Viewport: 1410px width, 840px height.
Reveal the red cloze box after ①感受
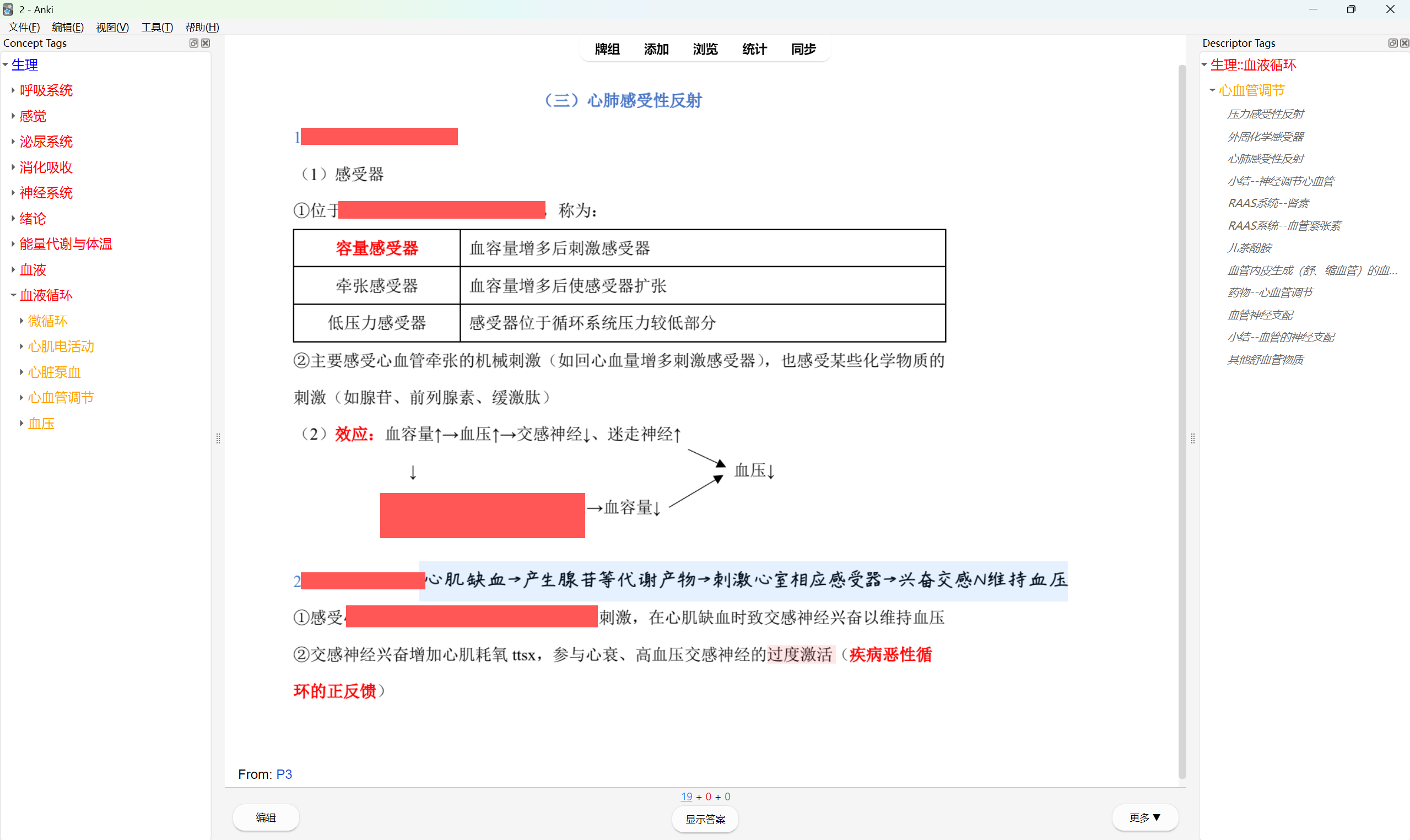(x=472, y=616)
